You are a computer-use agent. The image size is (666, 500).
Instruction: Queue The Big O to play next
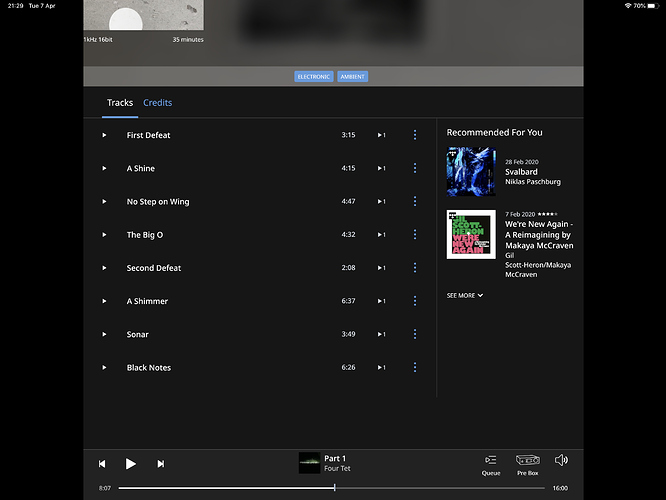[381, 234]
